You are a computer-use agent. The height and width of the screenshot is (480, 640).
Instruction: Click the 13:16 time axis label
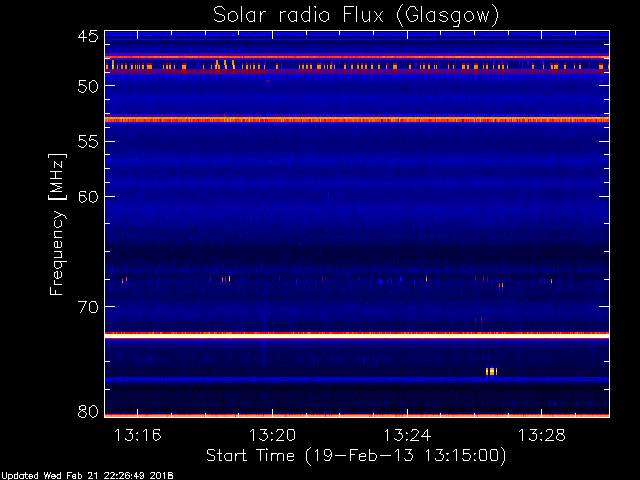coord(138,435)
